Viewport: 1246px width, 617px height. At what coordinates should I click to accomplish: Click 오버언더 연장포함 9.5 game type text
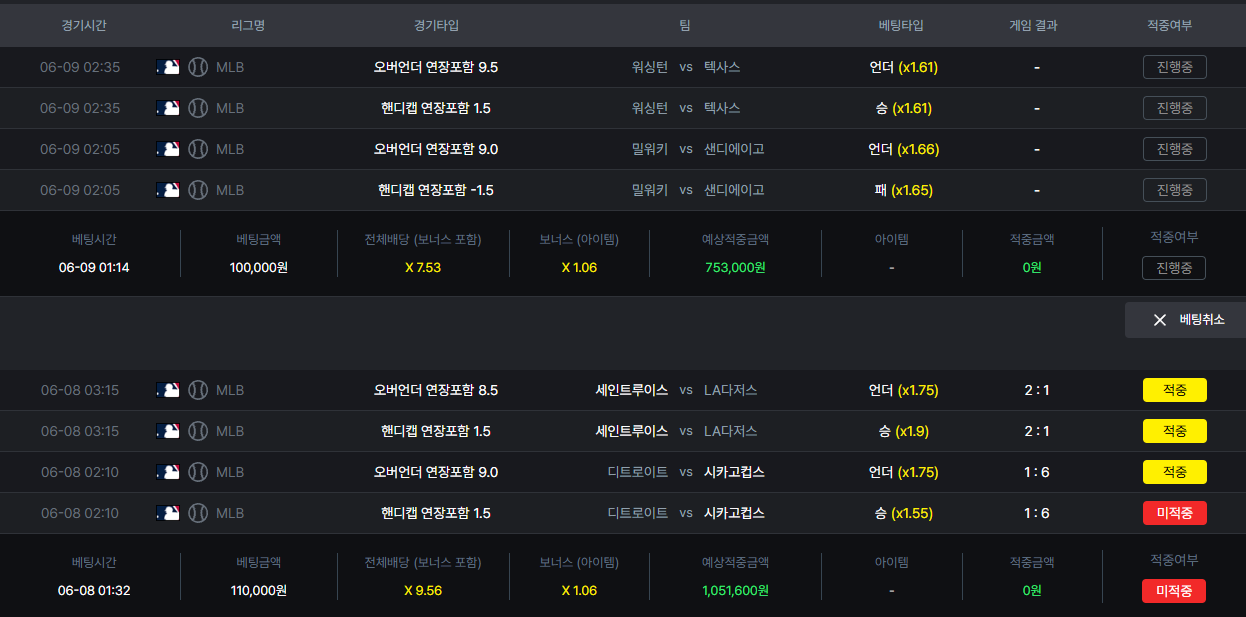(436, 67)
